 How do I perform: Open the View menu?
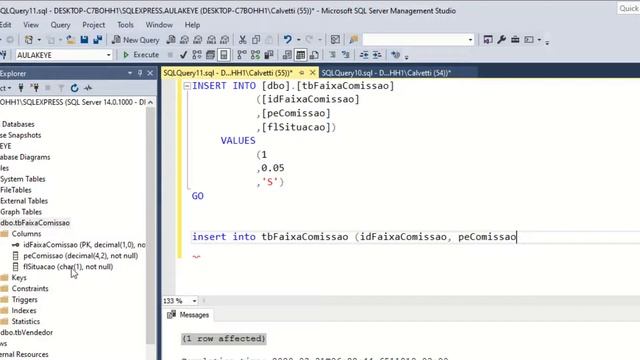click(x=31, y=25)
